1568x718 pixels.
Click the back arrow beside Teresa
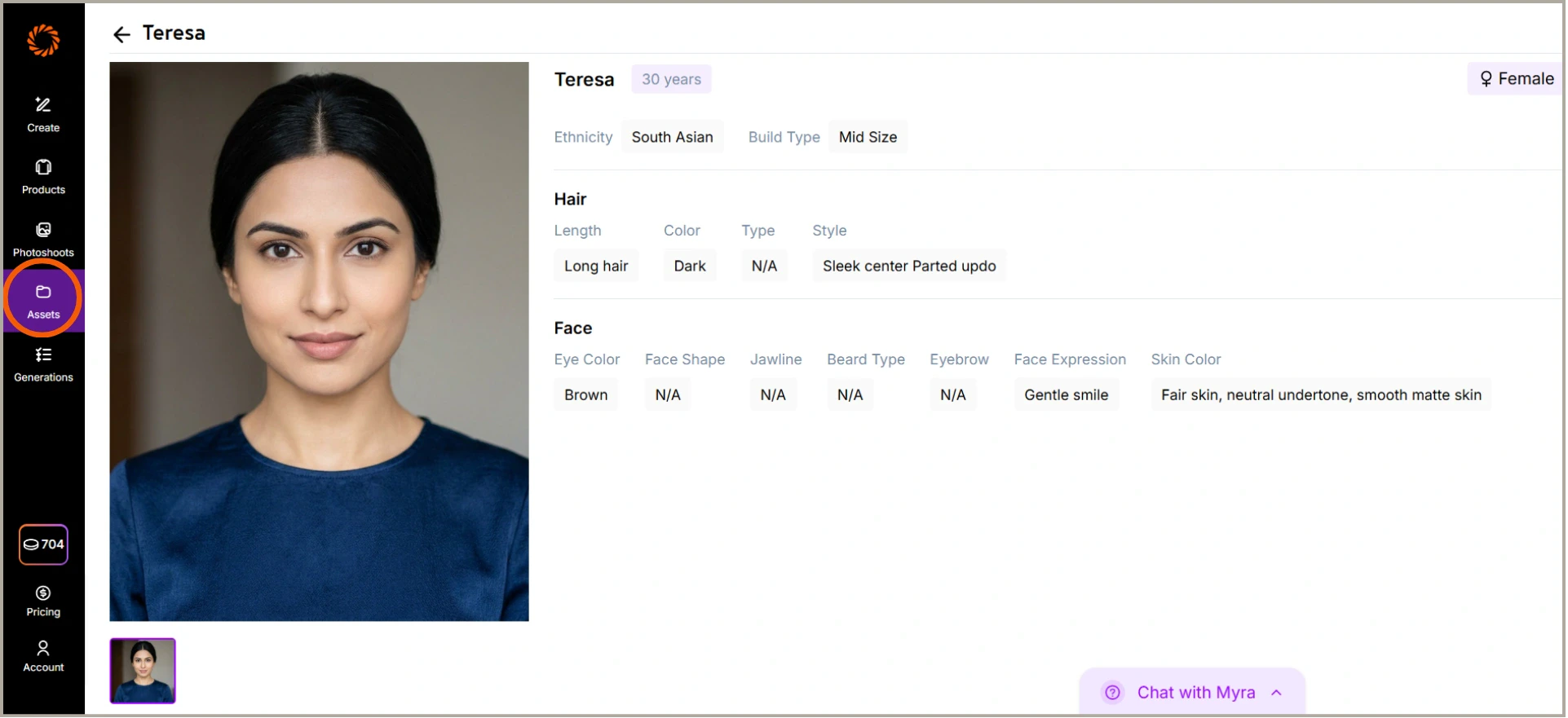(x=121, y=34)
